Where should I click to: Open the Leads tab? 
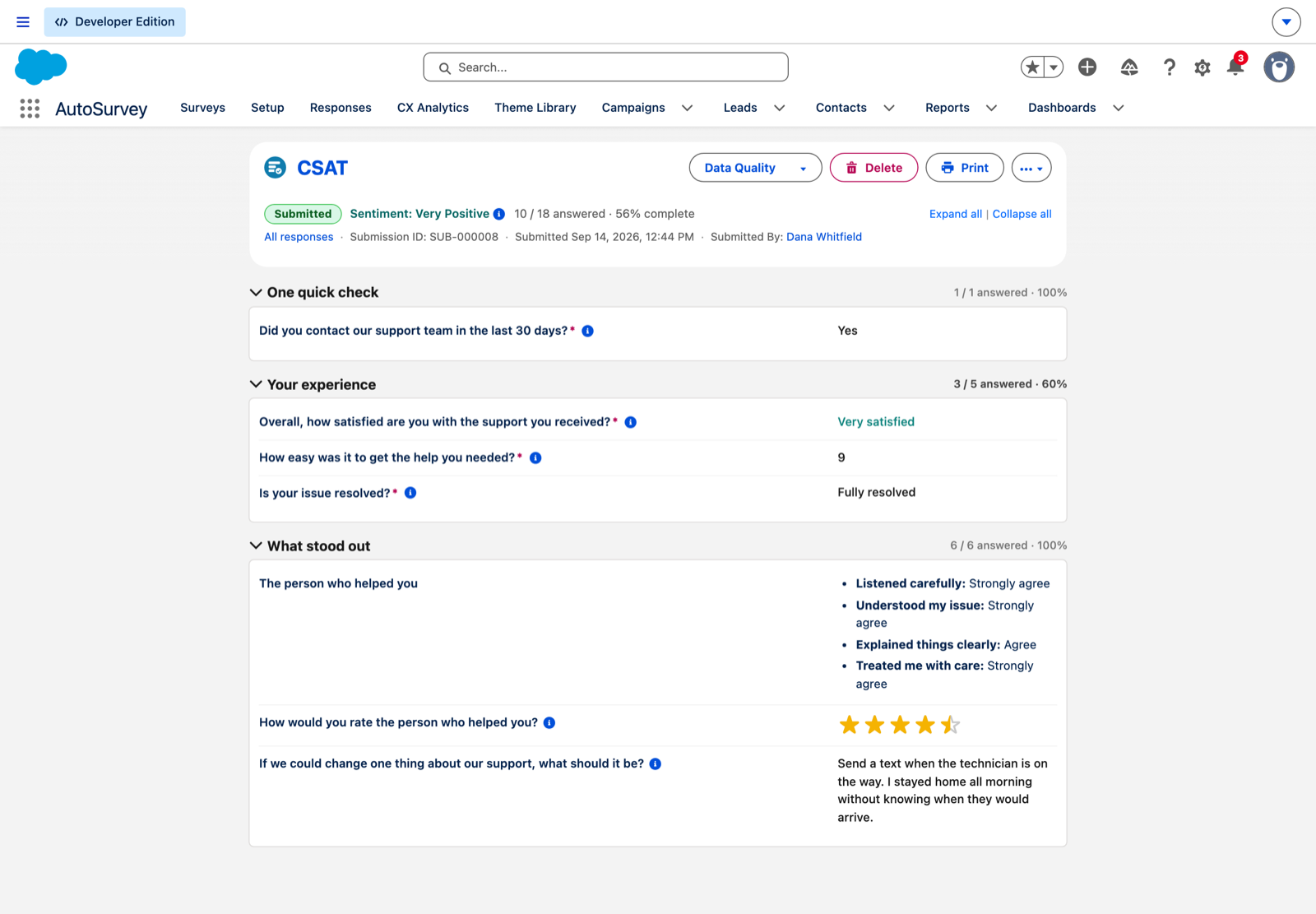click(740, 108)
